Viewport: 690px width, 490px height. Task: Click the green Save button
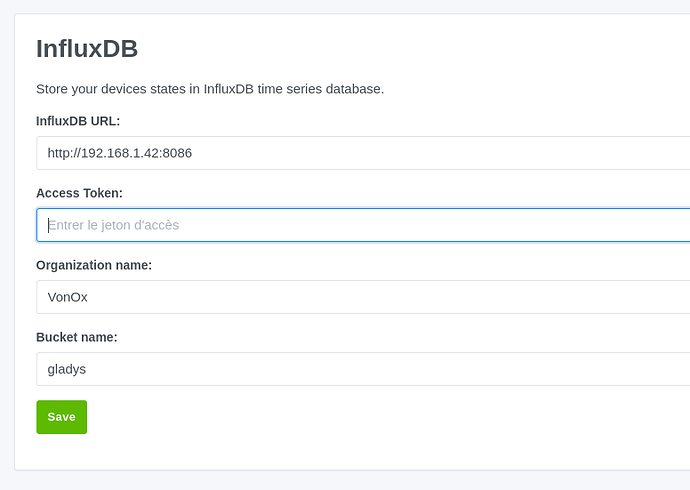[x=61, y=417]
